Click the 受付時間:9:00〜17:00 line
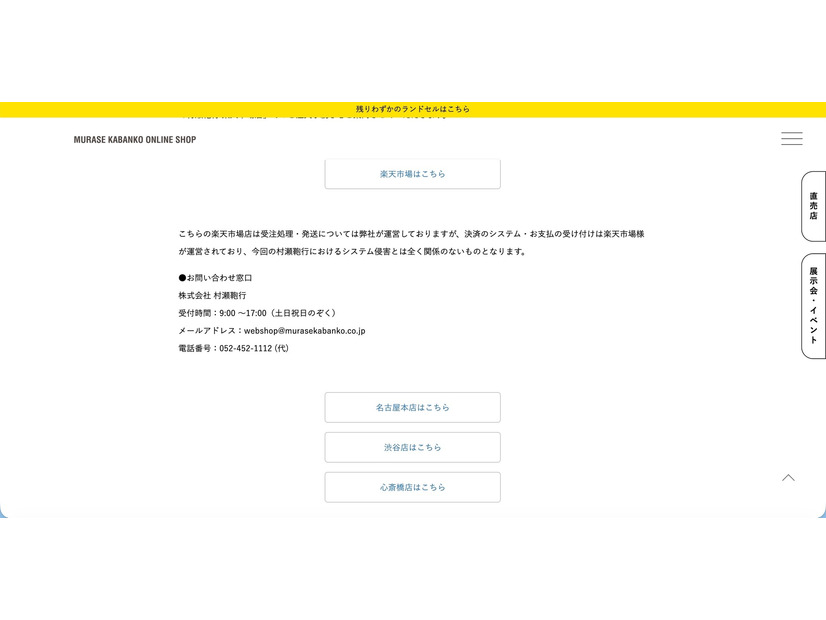 coord(257,313)
